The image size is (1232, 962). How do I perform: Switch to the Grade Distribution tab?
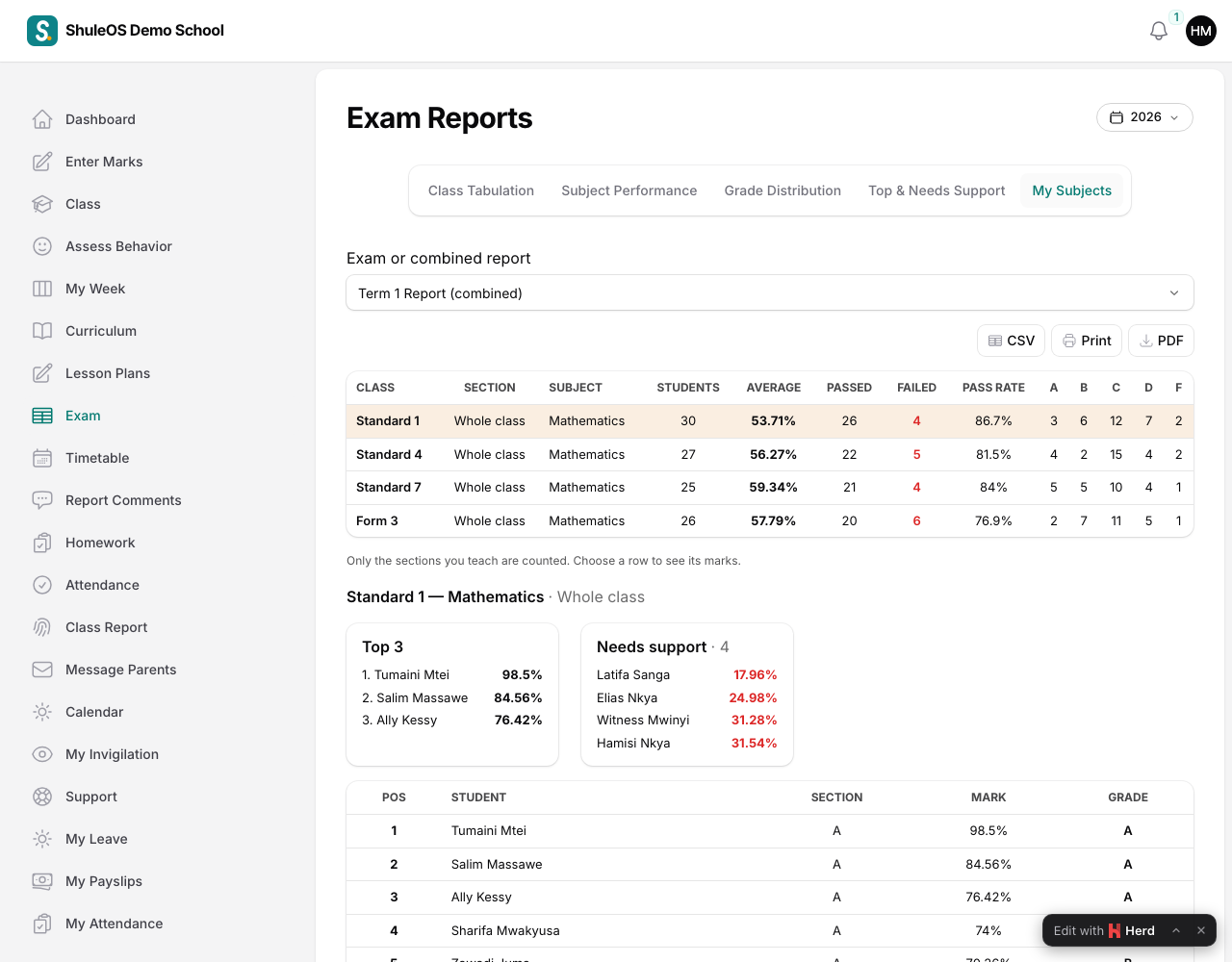point(783,190)
